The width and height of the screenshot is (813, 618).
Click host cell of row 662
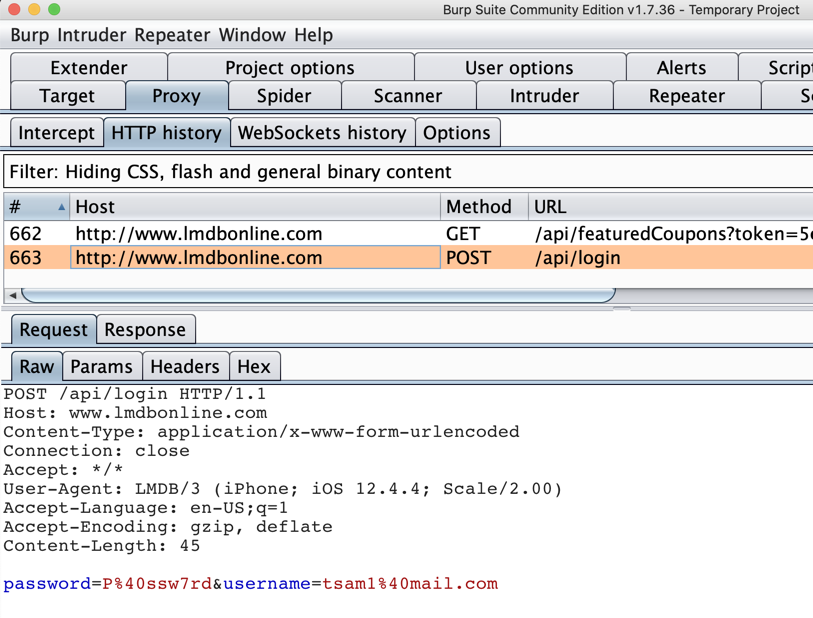coord(255,234)
